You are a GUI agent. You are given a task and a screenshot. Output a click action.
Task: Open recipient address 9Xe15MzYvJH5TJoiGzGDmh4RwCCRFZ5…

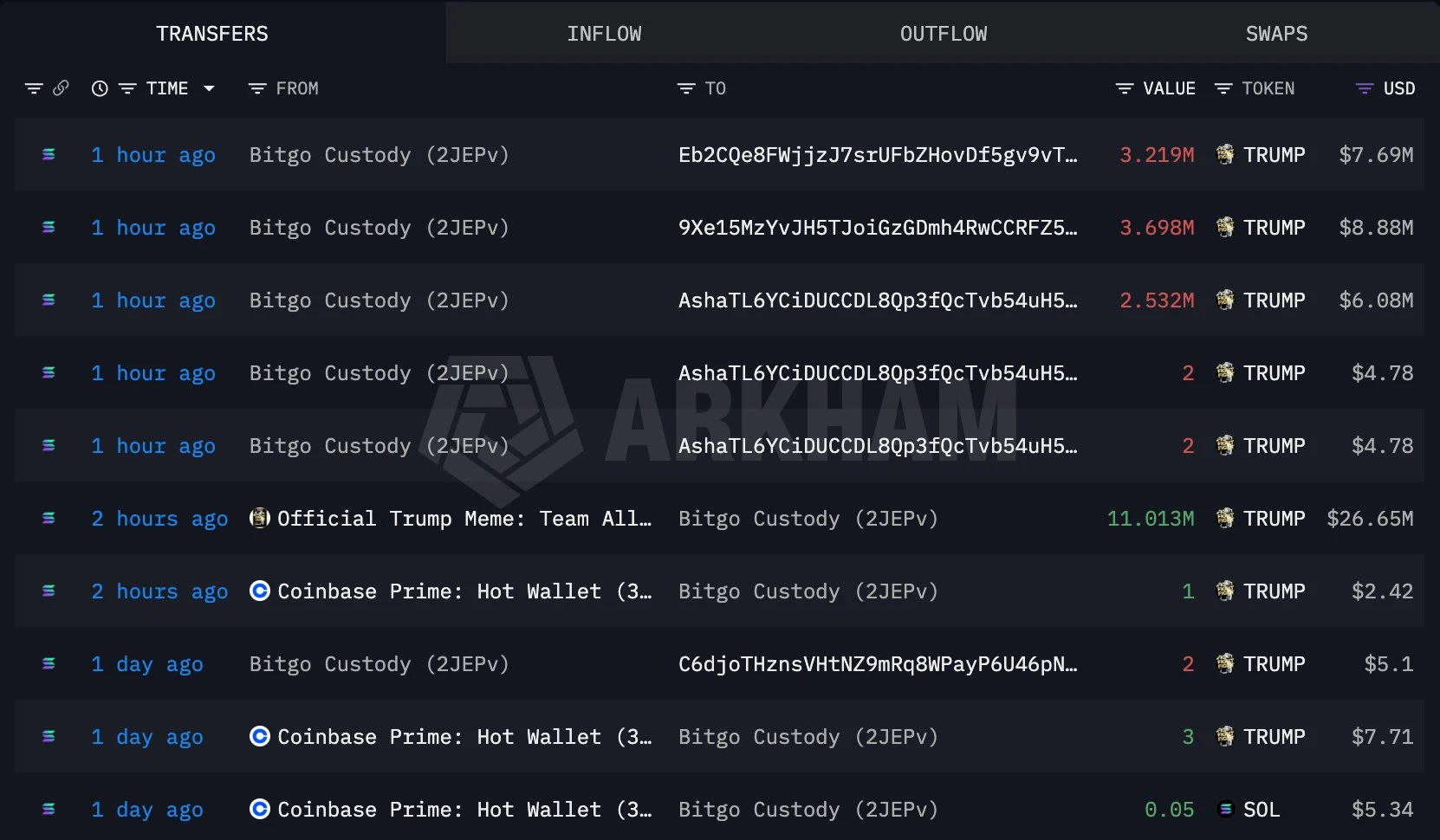(878, 228)
